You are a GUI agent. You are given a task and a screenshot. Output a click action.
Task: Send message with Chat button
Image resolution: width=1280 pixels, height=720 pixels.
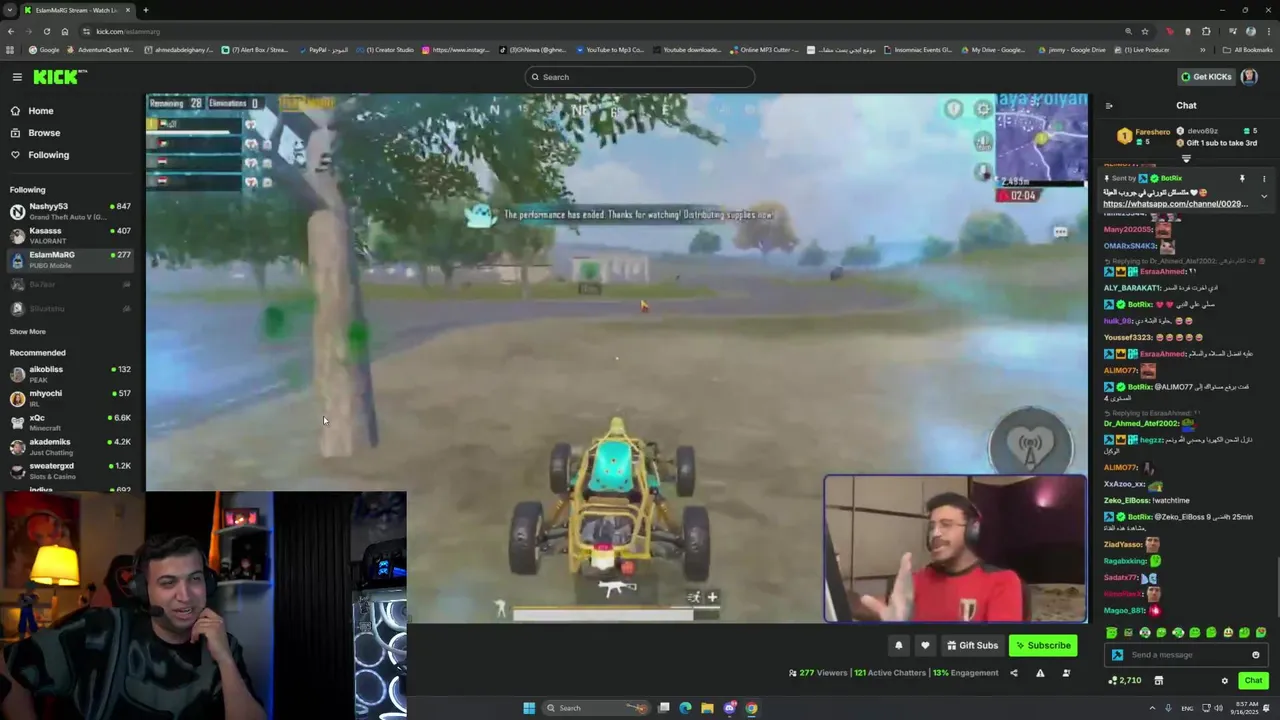tap(1253, 681)
